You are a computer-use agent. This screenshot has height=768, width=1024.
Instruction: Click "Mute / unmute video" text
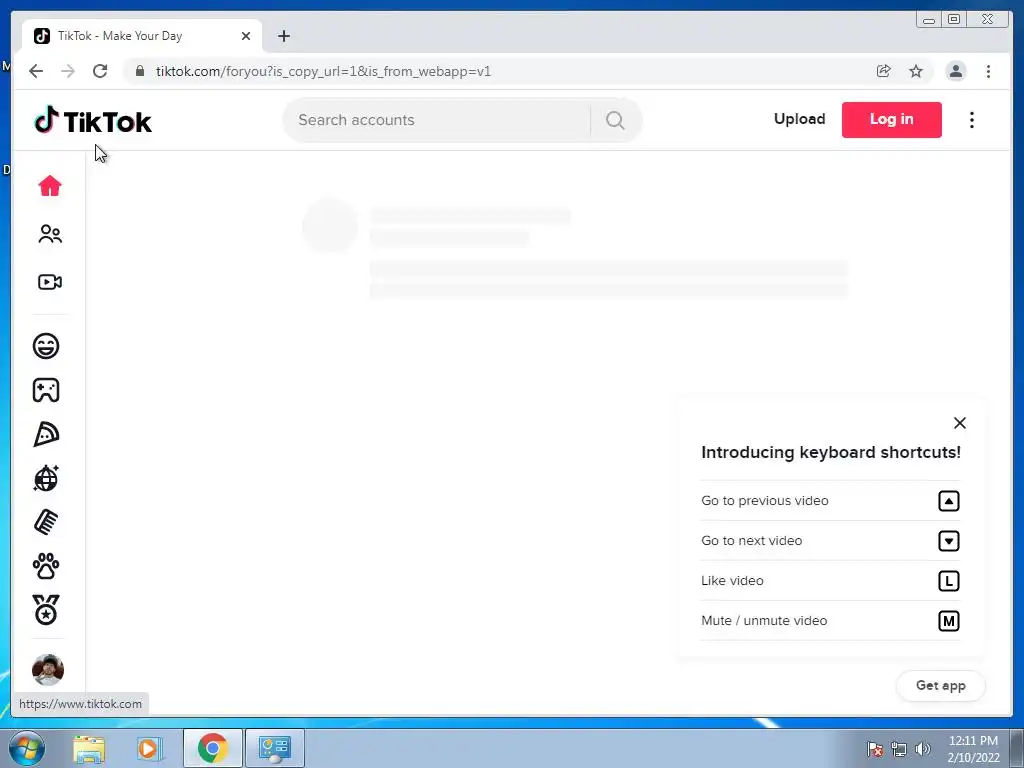click(764, 620)
